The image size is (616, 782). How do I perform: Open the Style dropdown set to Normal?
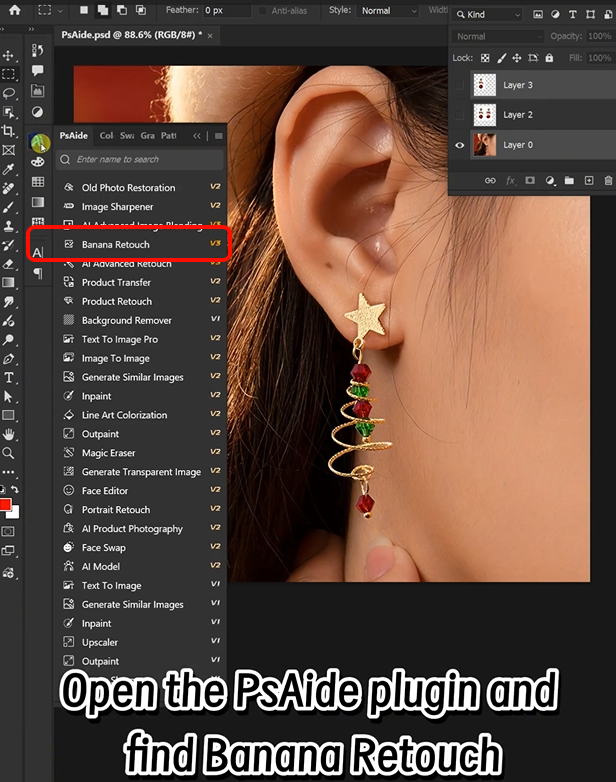[x=387, y=10]
